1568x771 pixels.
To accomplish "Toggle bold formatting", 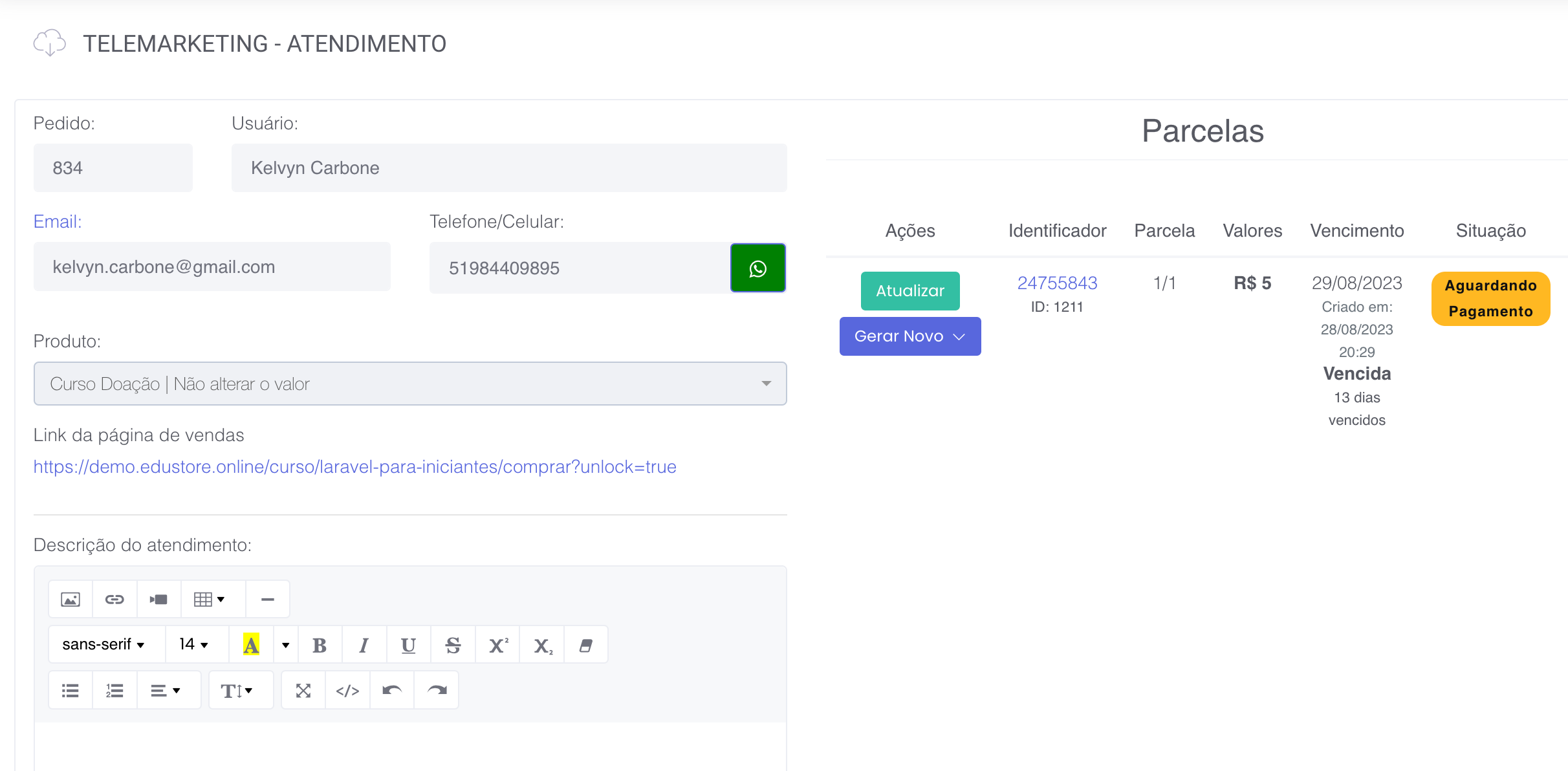I will point(320,645).
